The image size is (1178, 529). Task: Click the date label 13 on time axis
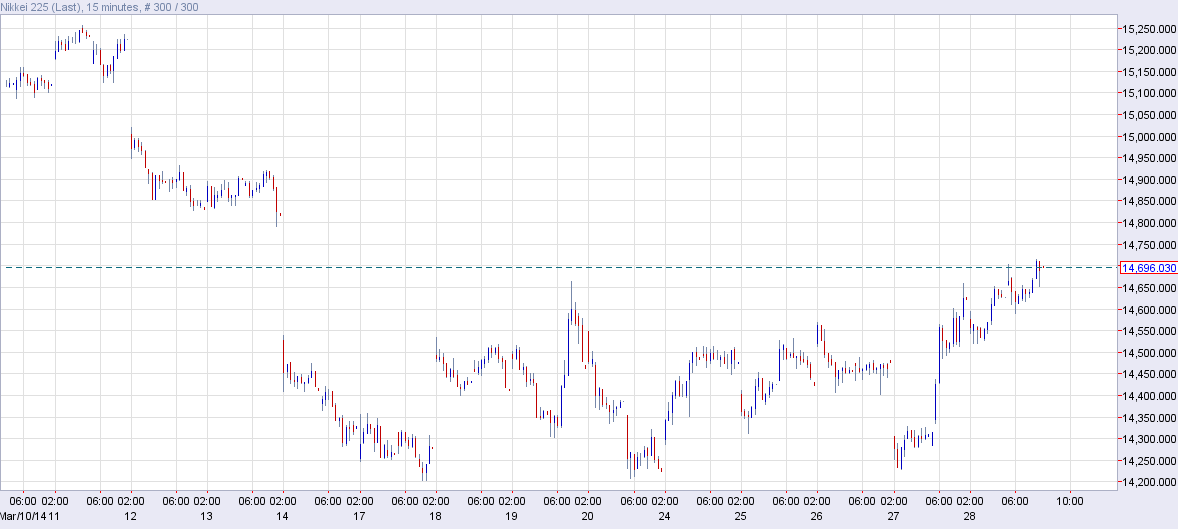pos(207,516)
